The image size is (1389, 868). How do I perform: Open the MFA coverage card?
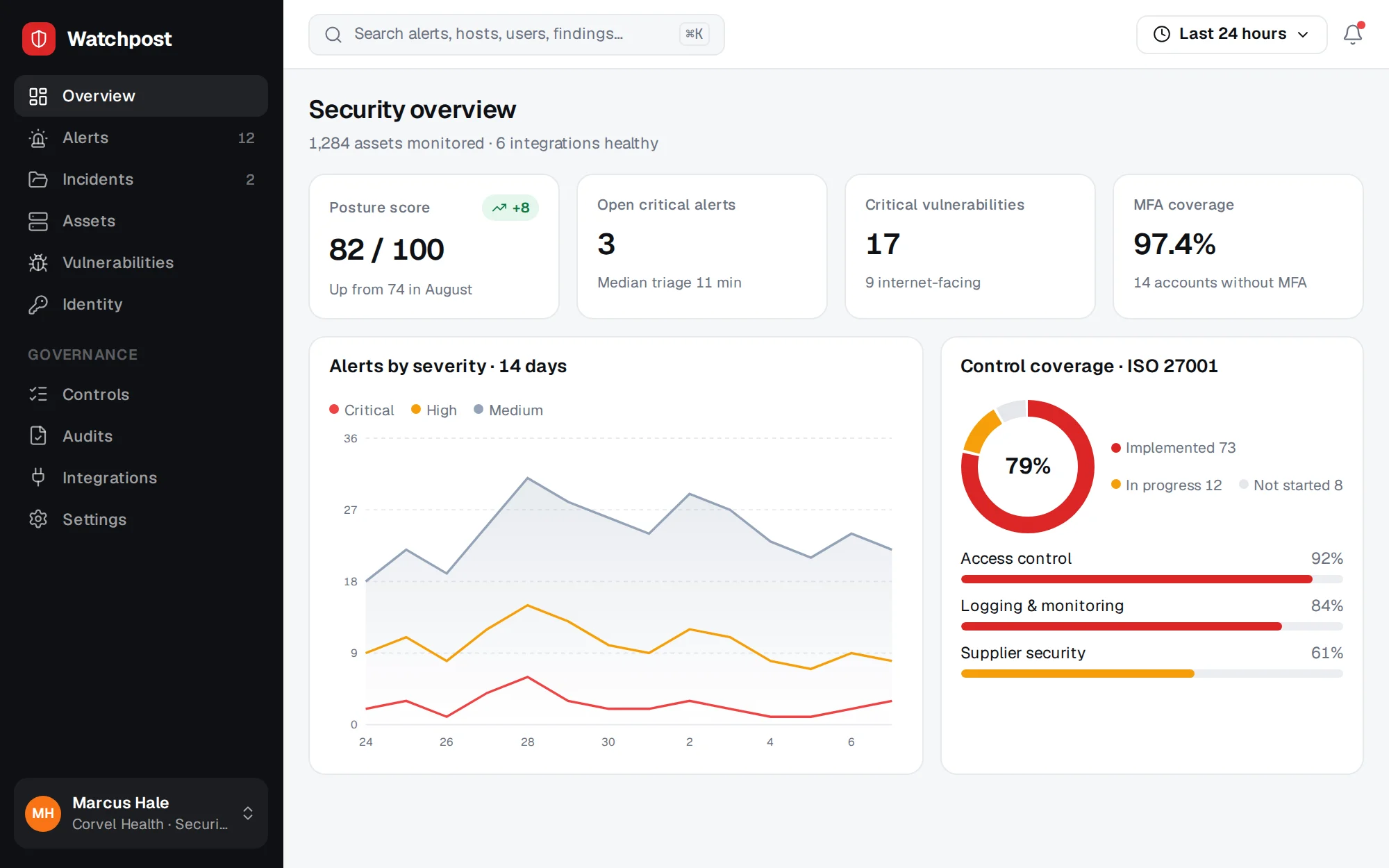(1238, 247)
